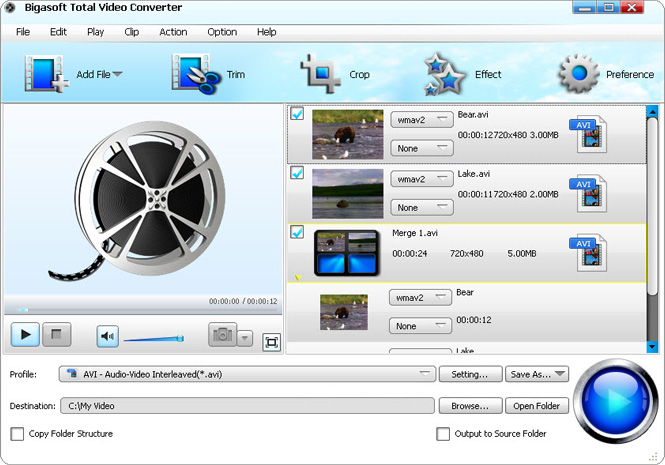Open wmav2 dropdown for merged Bear clip

pyautogui.click(x=420, y=297)
